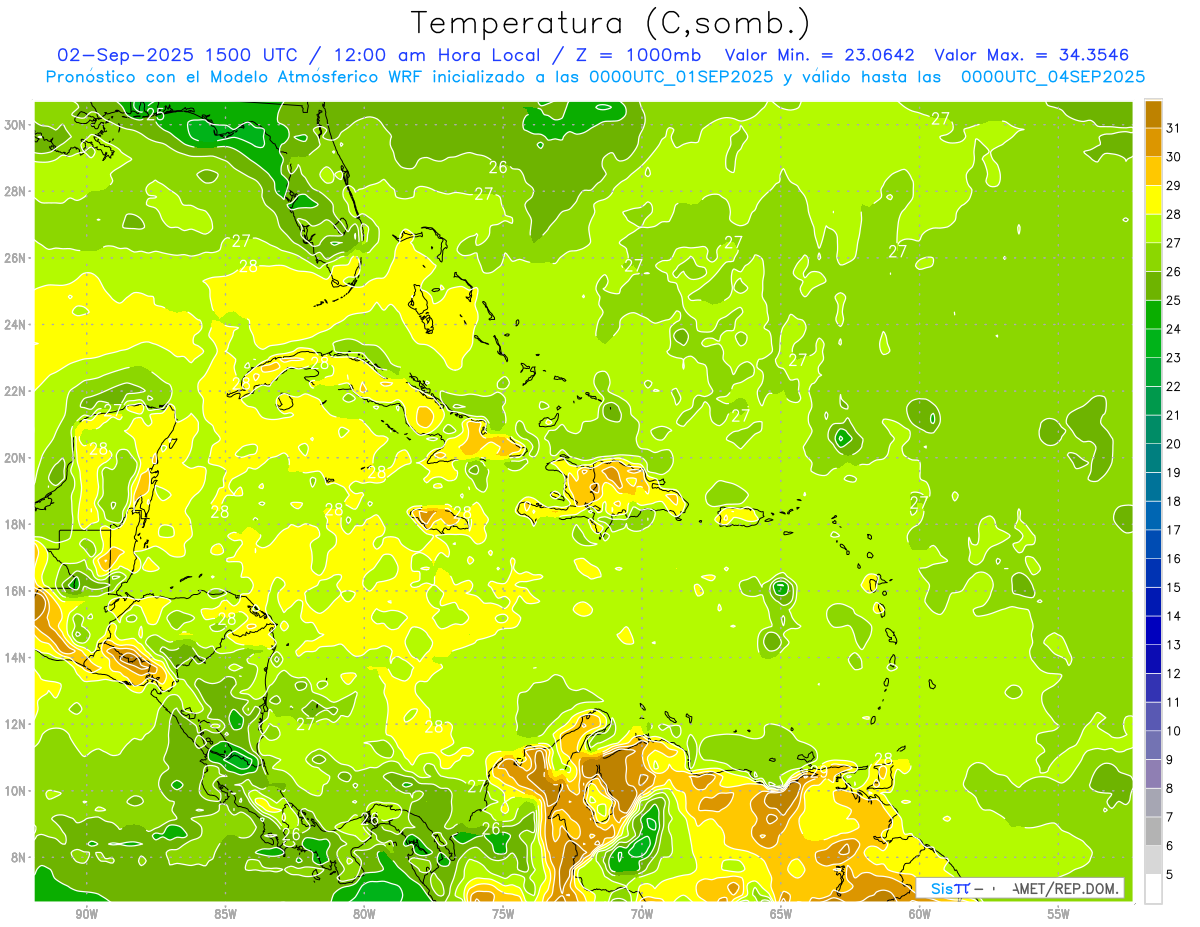Viewport: 1200px width, 927px height.
Task: Click the valid-until time "0000UTC_04SEP2025"
Action: click(x=1052, y=77)
